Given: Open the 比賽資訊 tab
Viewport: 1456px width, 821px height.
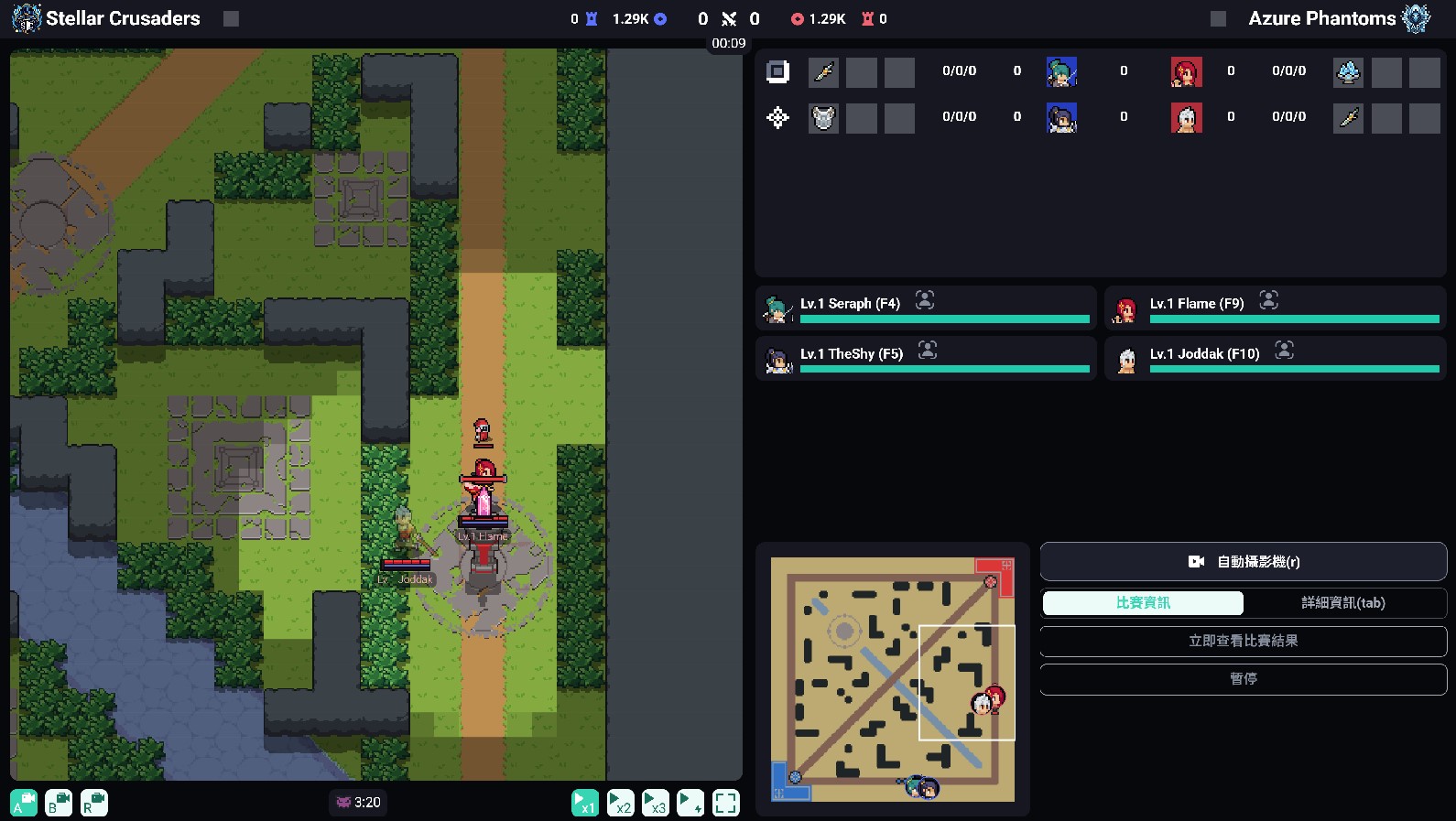Looking at the screenshot, I should (1143, 602).
